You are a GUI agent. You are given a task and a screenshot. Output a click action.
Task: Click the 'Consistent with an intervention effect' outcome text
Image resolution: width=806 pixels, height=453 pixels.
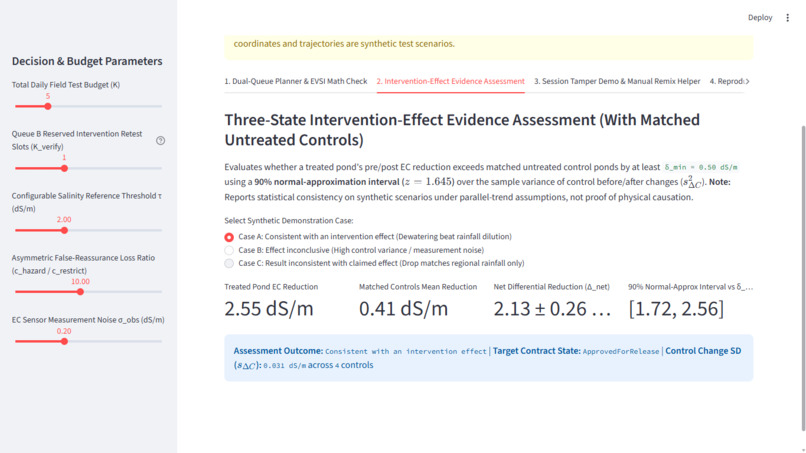[406, 352]
